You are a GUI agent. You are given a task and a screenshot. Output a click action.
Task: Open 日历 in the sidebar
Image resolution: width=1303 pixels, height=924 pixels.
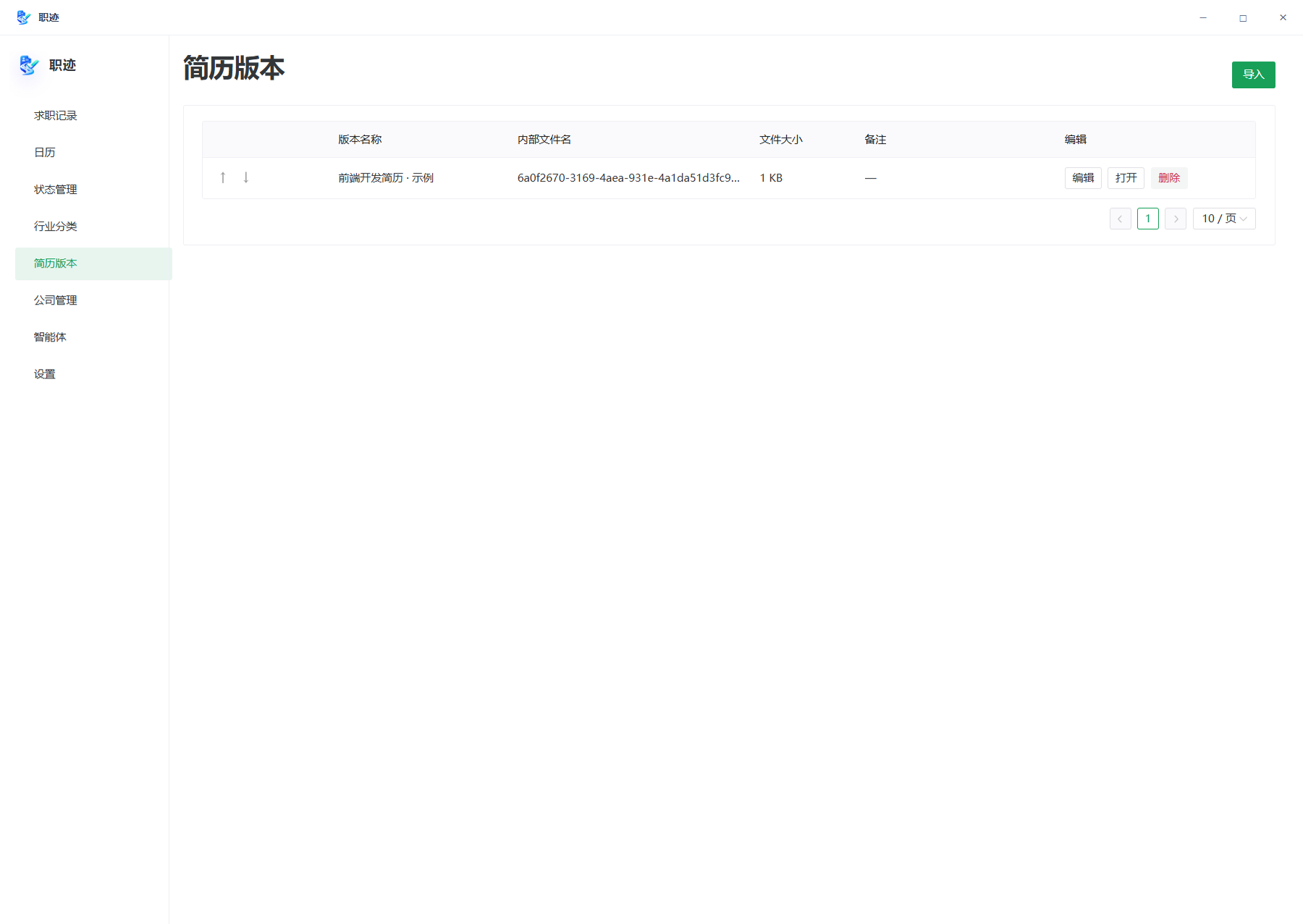click(93, 153)
